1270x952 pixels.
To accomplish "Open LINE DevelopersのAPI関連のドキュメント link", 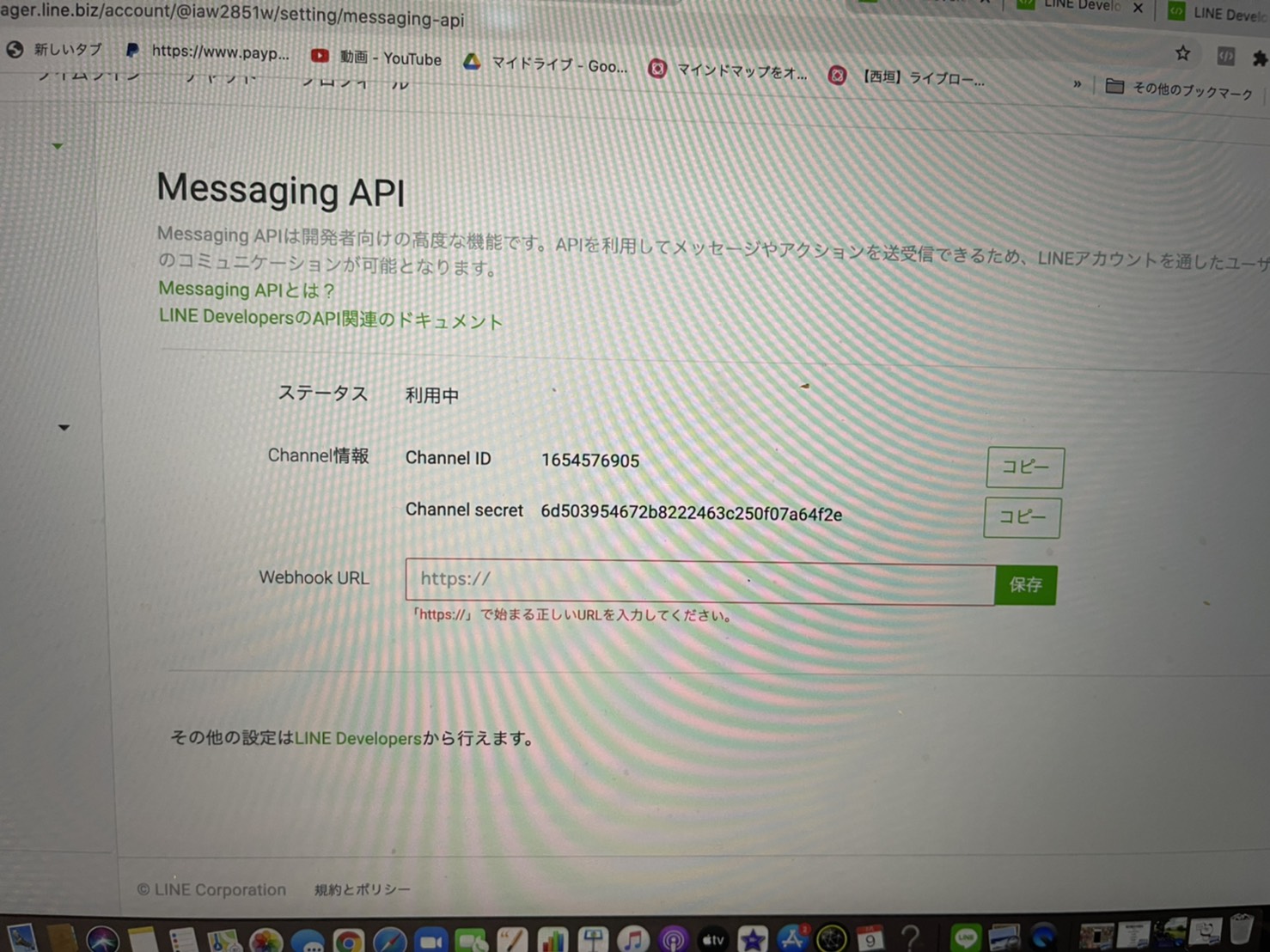I will [x=331, y=318].
